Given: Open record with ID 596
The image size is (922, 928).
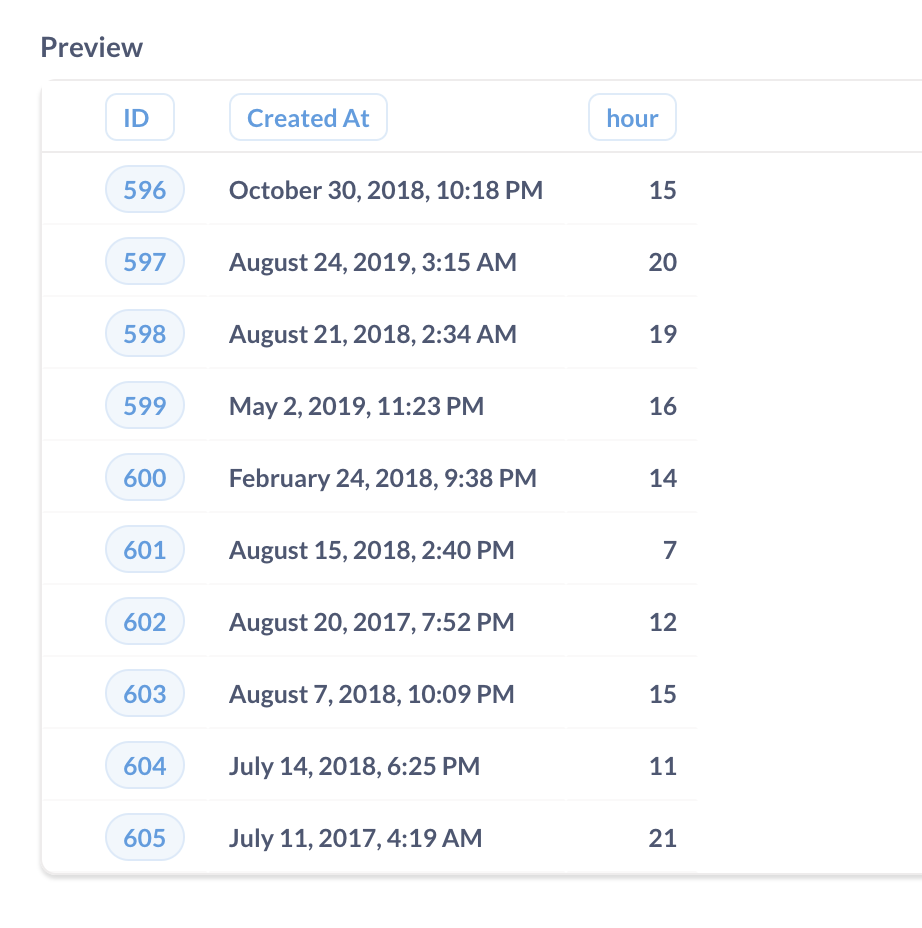Looking at the screenshot, I should click(144, 189).
